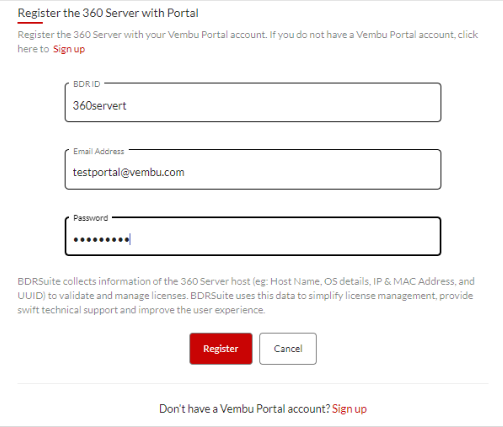Click the Cancel button
Screen dimensions: 503x427
click(x=288, y=349)
